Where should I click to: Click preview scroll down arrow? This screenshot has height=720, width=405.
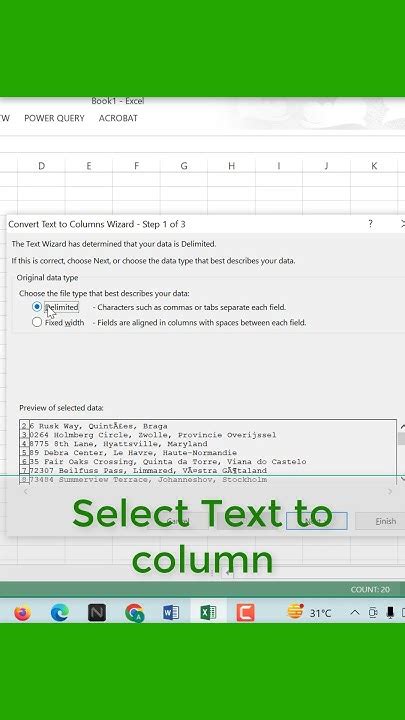click(402, 478)
